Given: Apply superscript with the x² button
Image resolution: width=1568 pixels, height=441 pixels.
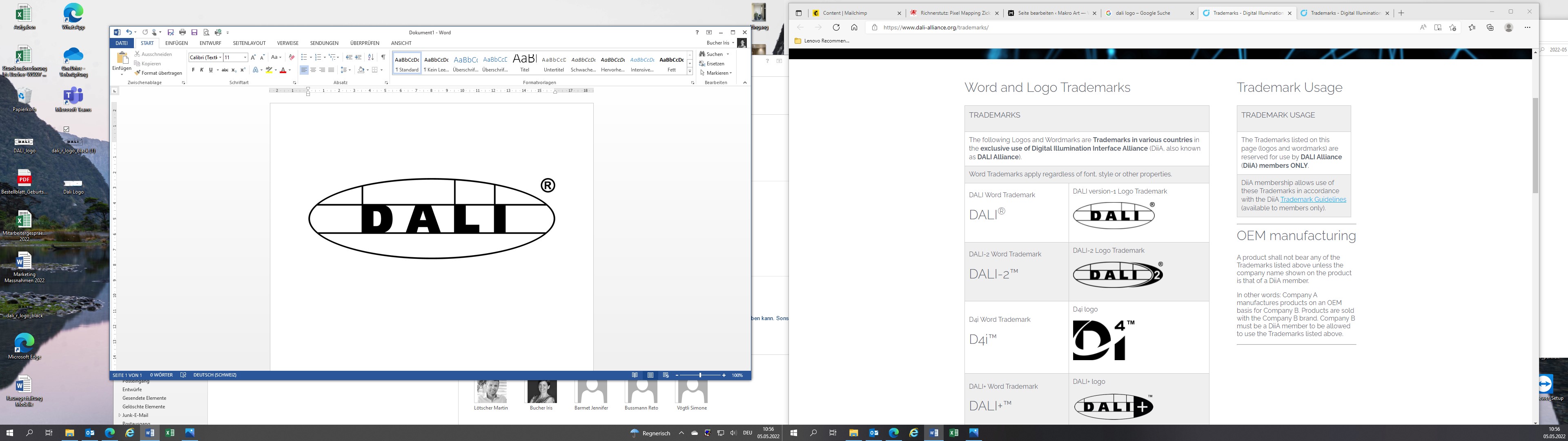Looking at the screenshot, I should 243,70.
